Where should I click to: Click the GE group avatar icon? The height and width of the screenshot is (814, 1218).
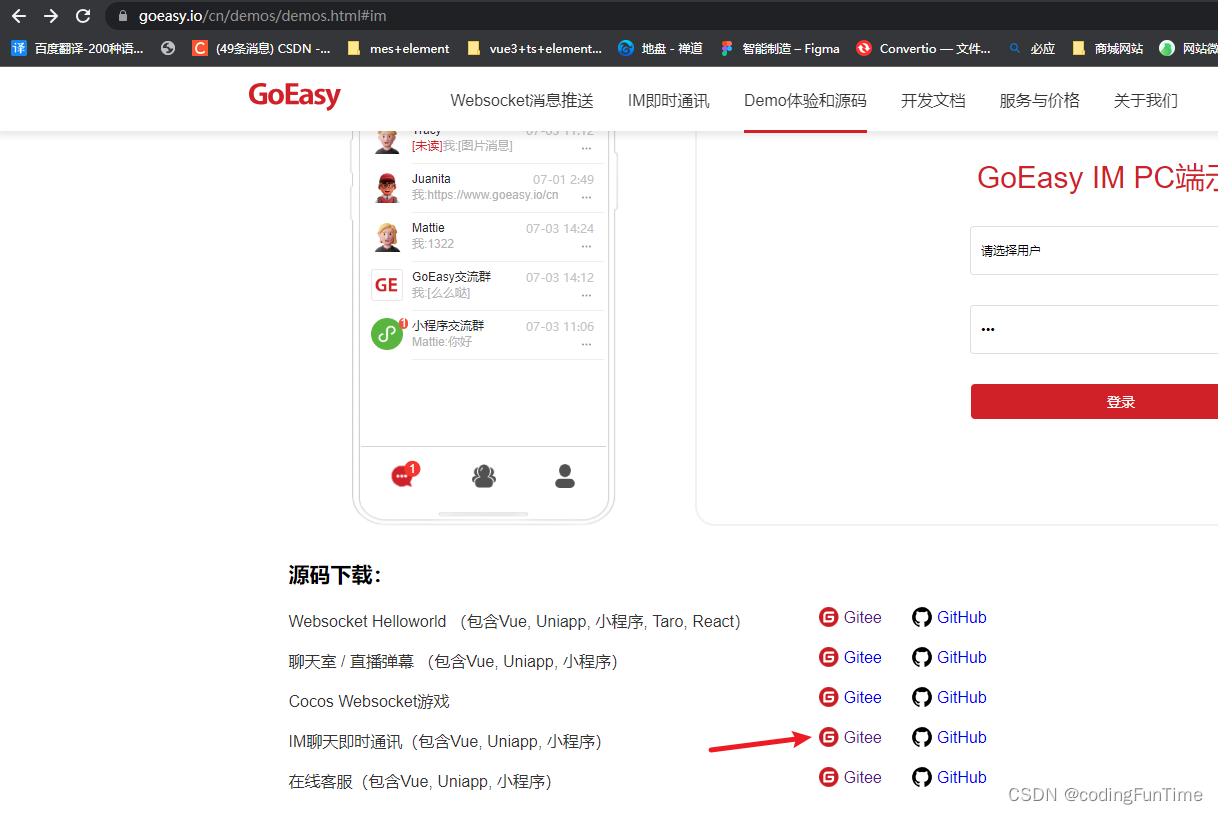coord(387,285)
